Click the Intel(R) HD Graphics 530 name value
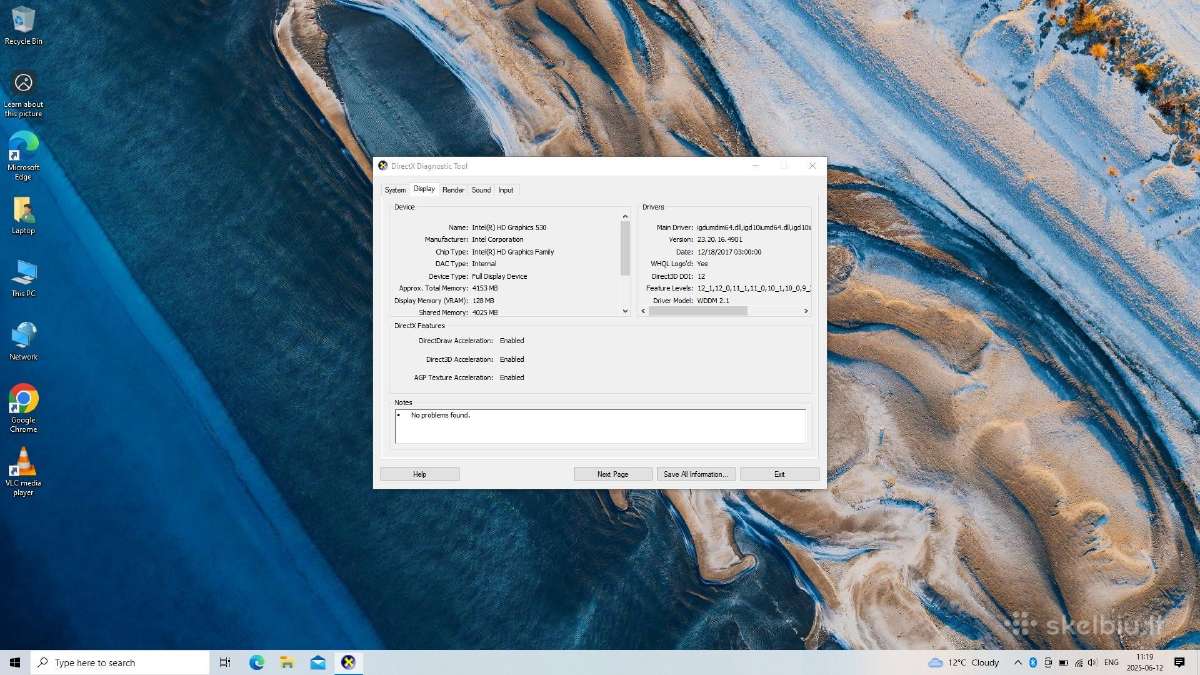 pyautogui.click(x=509, y=228)
